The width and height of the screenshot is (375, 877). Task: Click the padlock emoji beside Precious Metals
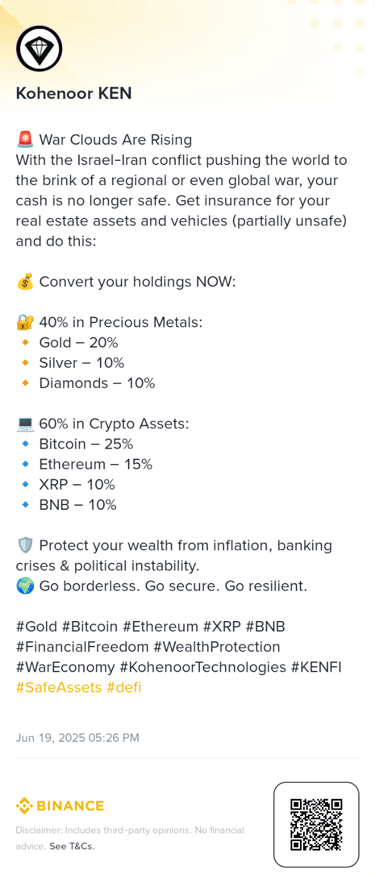click(x=25, y=322)
